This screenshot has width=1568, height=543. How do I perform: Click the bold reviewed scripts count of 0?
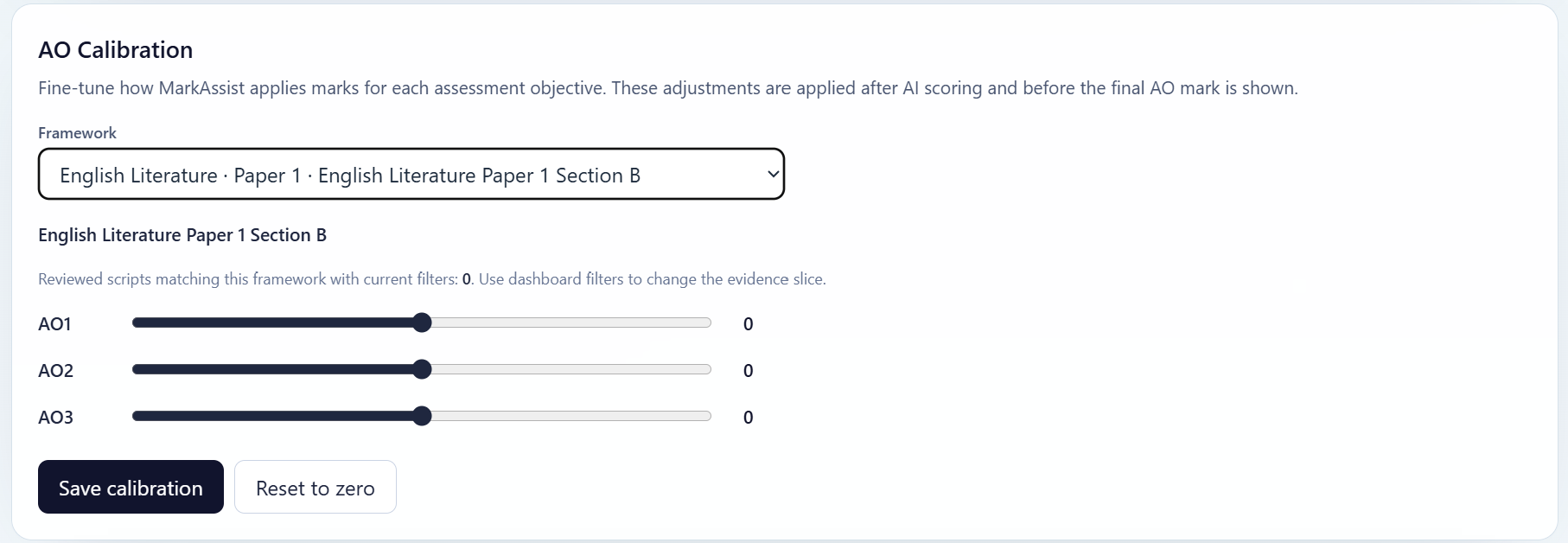465,279
